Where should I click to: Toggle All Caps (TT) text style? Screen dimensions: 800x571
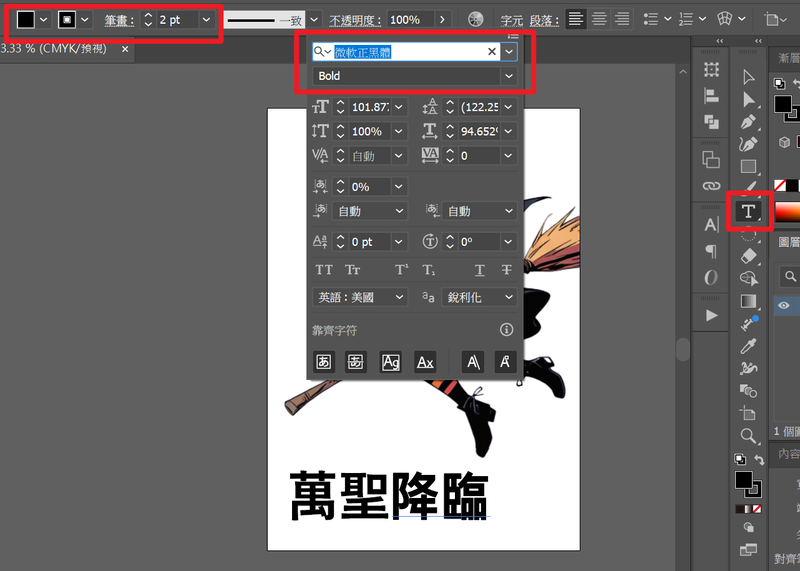click(324, 270)
